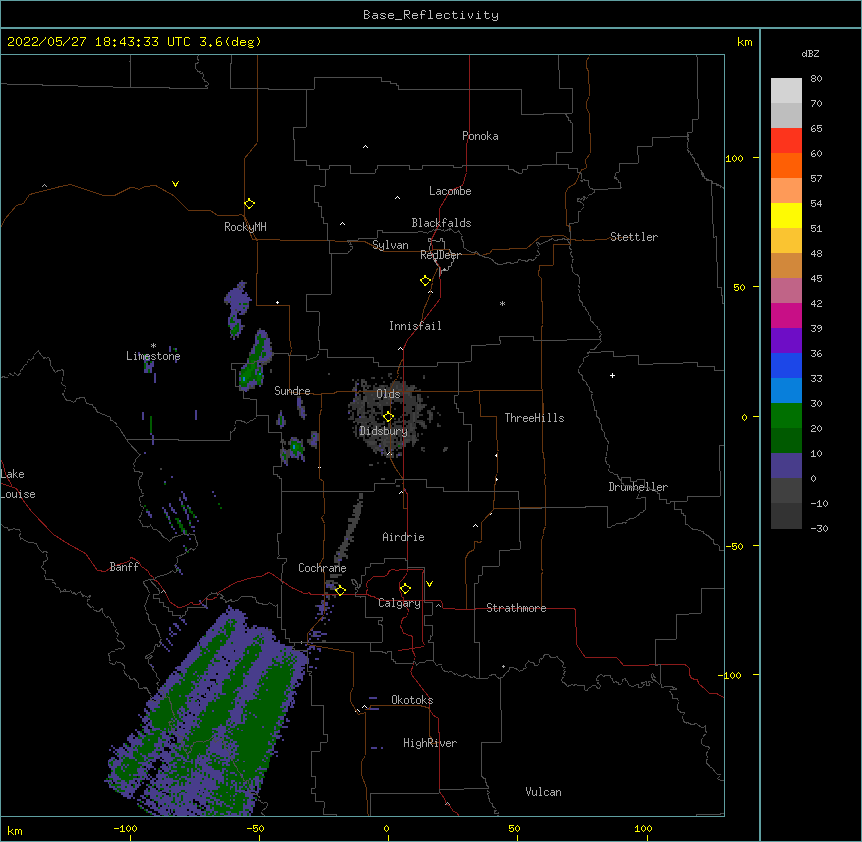Click the Sundre town label
The image size is (862, 842).
pyautogui.click(x=292, y=391)
